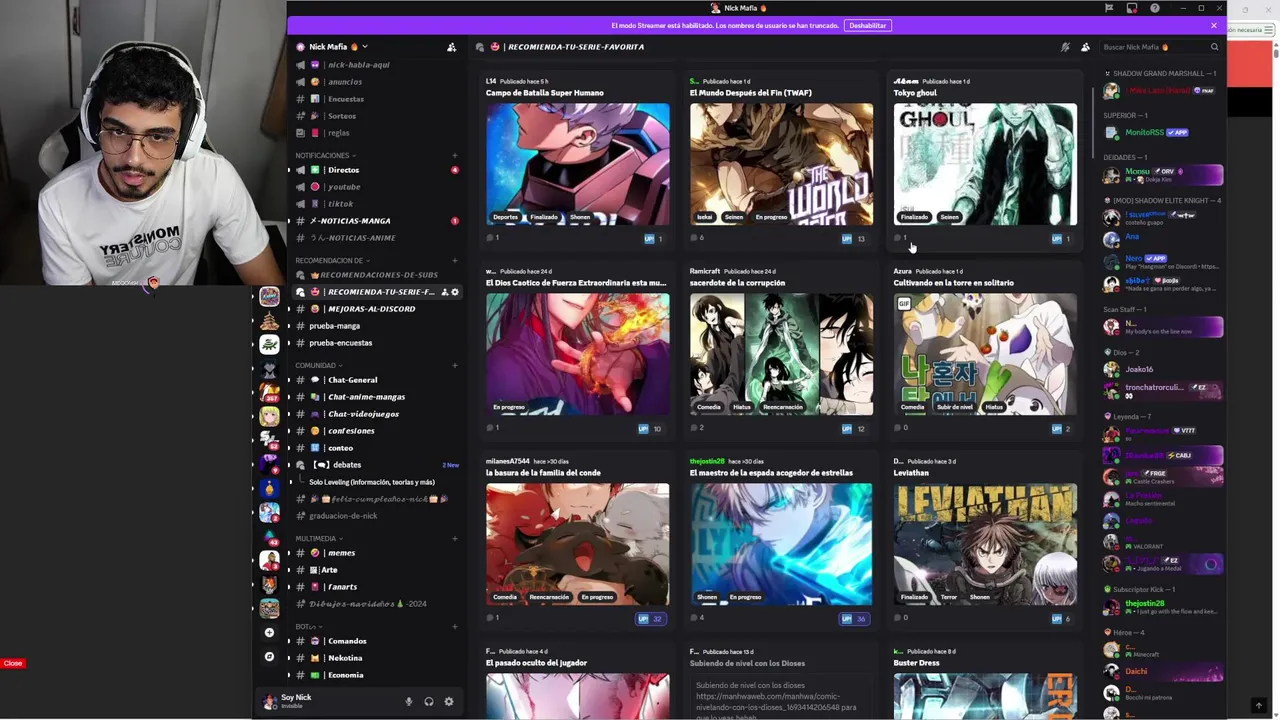Mute the microphone in user panel
The height and width of the screenshot is (720, 1280).
point(408,702)
